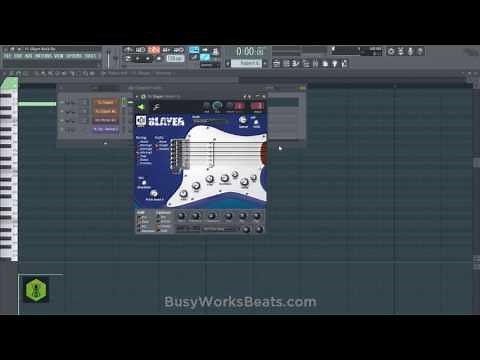Open the Pattern 1 selector dropdown
Viewport: 480px width, 360px height.
246,63
